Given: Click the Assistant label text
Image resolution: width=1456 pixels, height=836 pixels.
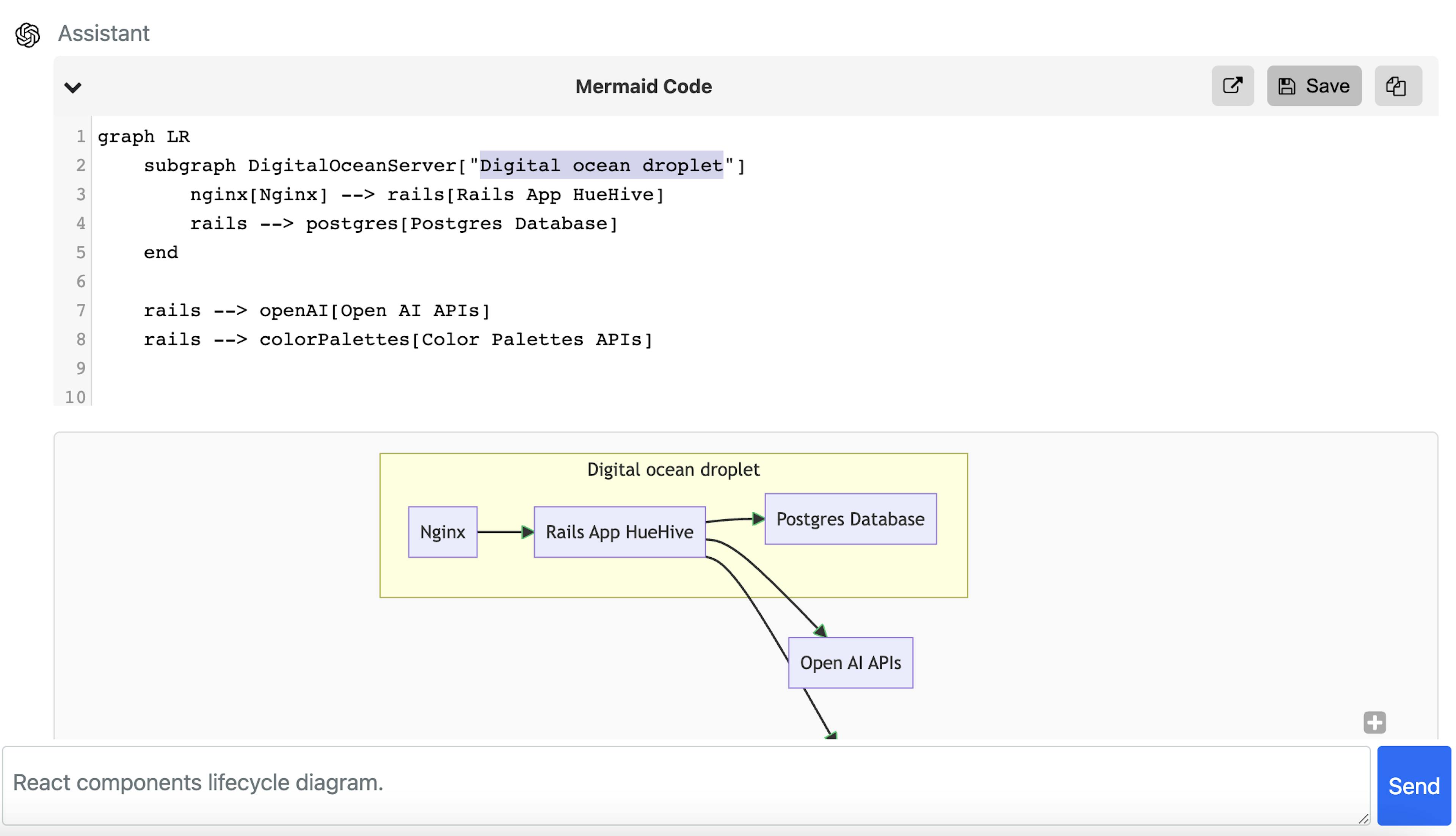Looking at the screenshot, I should [104, 33].
